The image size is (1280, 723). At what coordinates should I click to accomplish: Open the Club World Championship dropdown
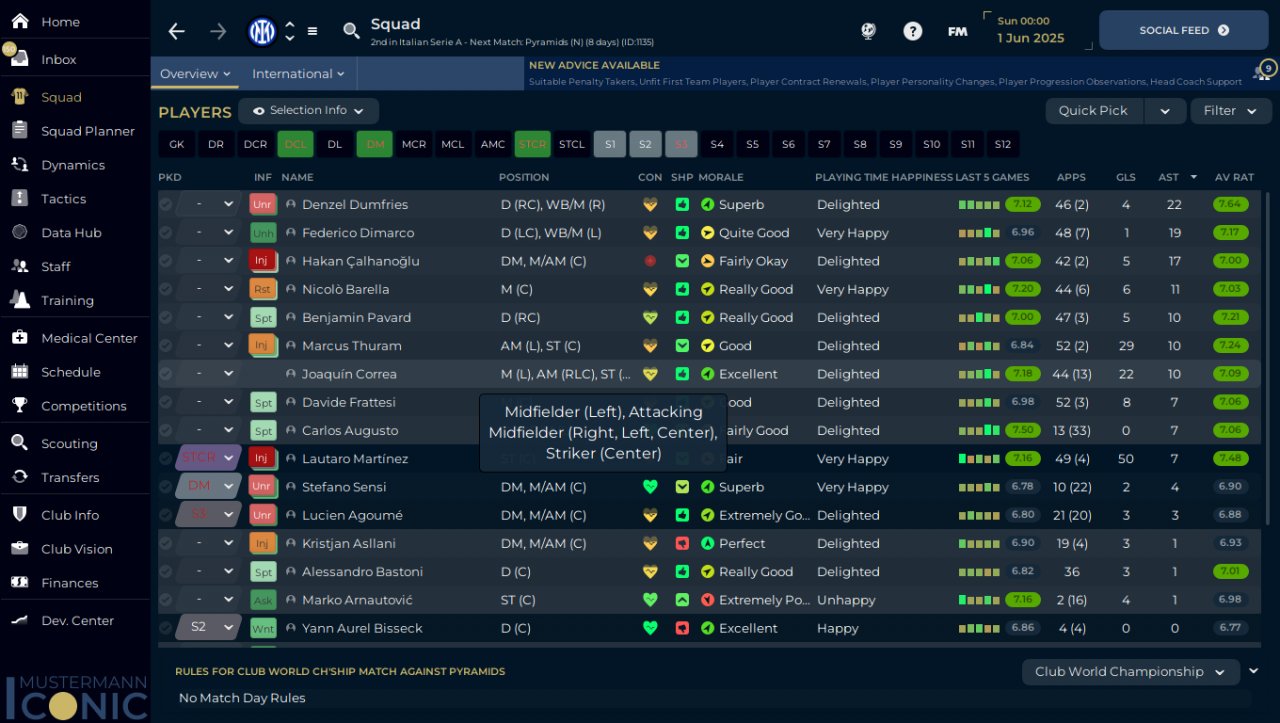pos(1131,672)
